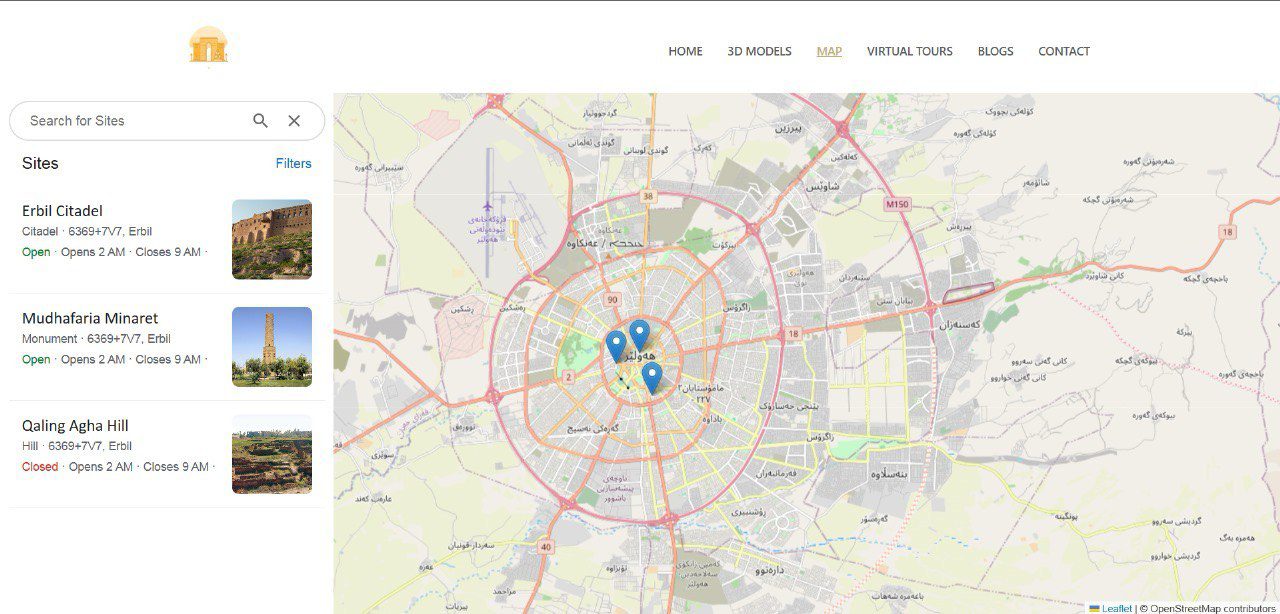This screenshot has width=1280, height=614.
Task: Click the Leaflet attribution icon
Action: click(1095, 607)
